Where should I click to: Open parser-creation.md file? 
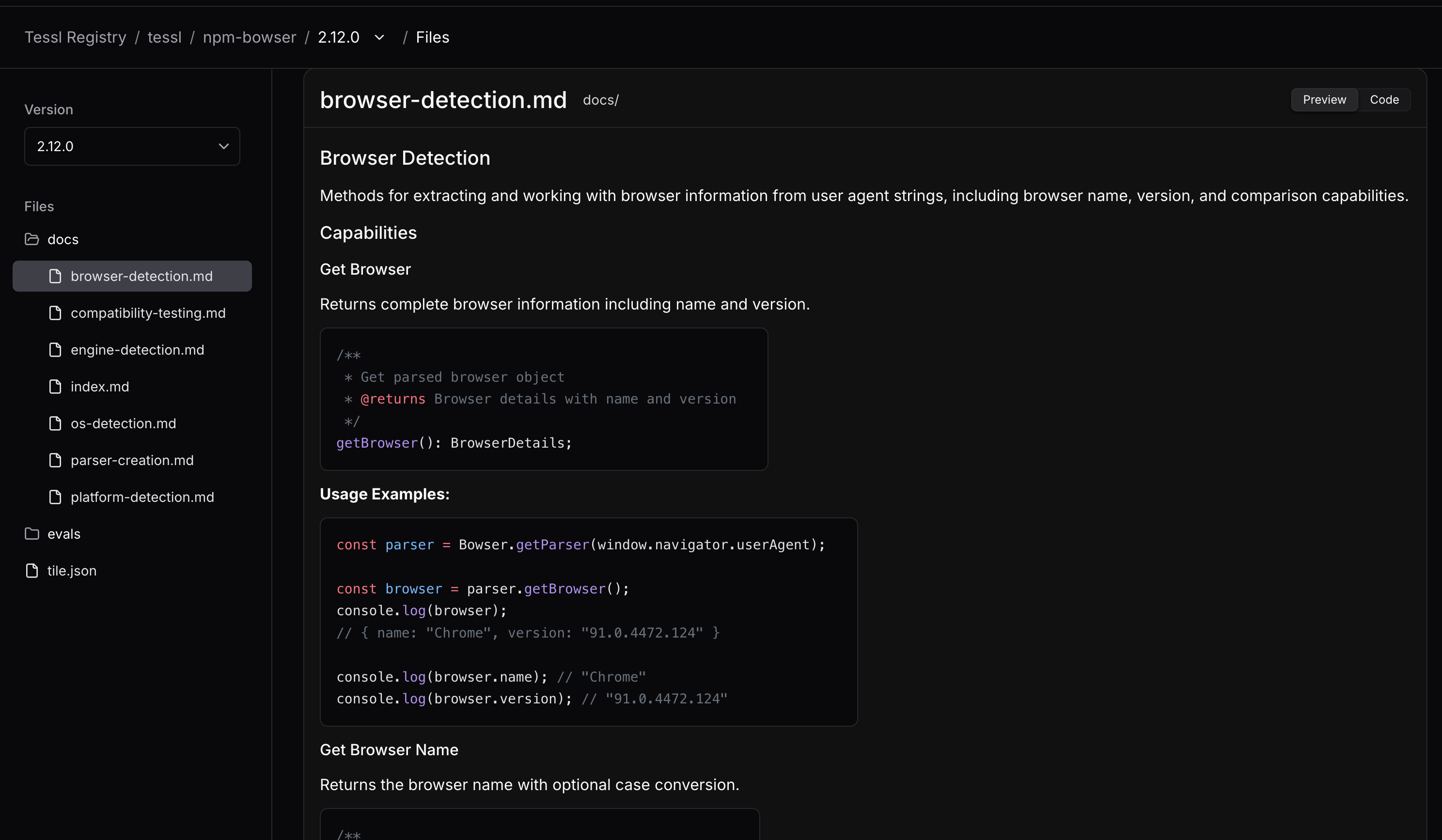[132, 460]
